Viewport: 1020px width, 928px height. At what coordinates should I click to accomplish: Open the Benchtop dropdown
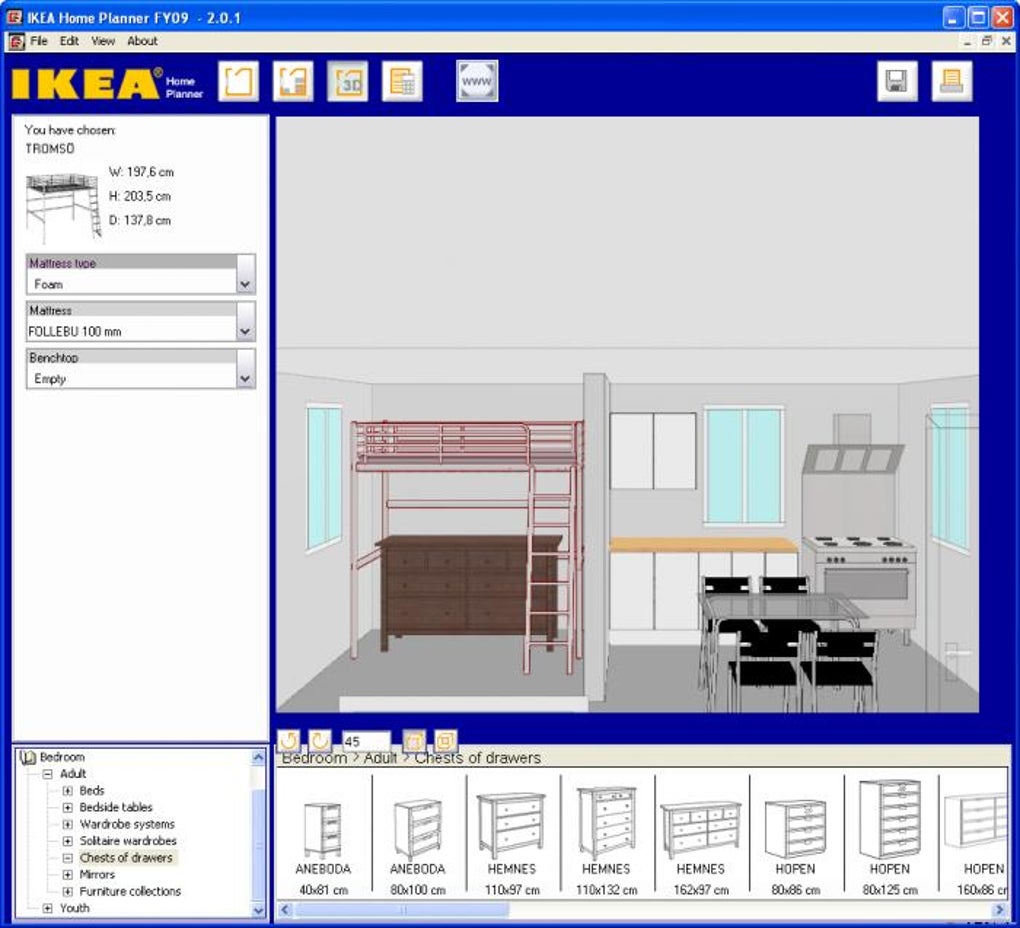(245, 369)
